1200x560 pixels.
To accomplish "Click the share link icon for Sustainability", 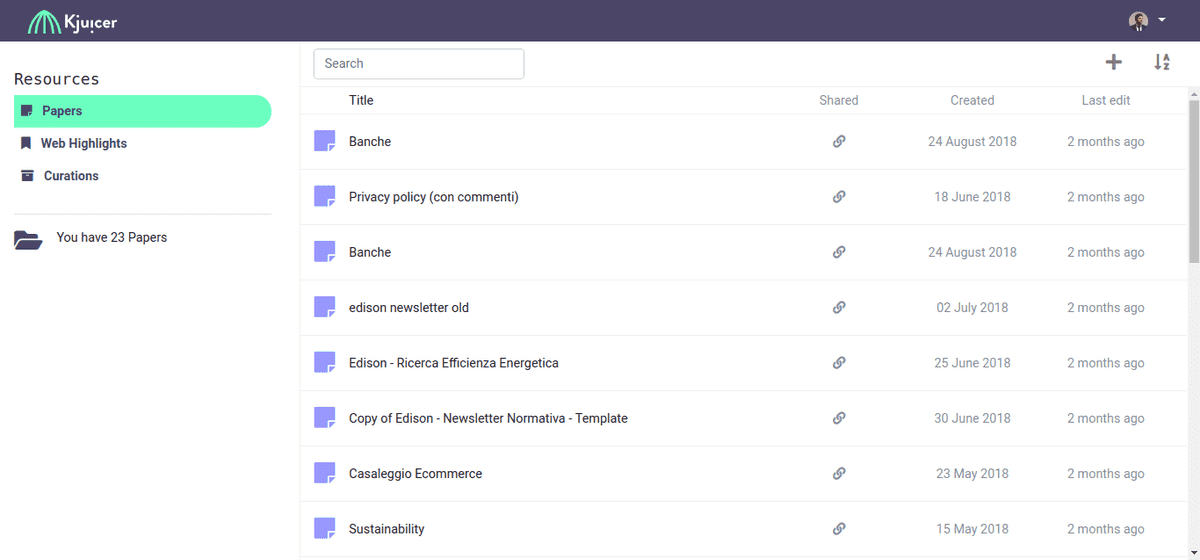I will tap(839, 529).
